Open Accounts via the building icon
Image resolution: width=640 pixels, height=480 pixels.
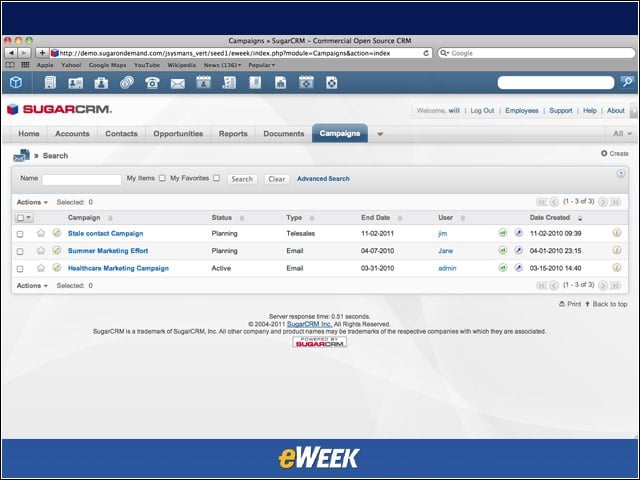tap(50, 82)
